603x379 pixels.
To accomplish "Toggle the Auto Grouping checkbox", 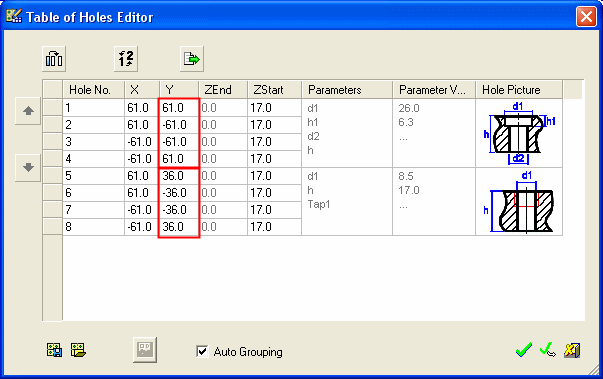I will pos(202,351).
